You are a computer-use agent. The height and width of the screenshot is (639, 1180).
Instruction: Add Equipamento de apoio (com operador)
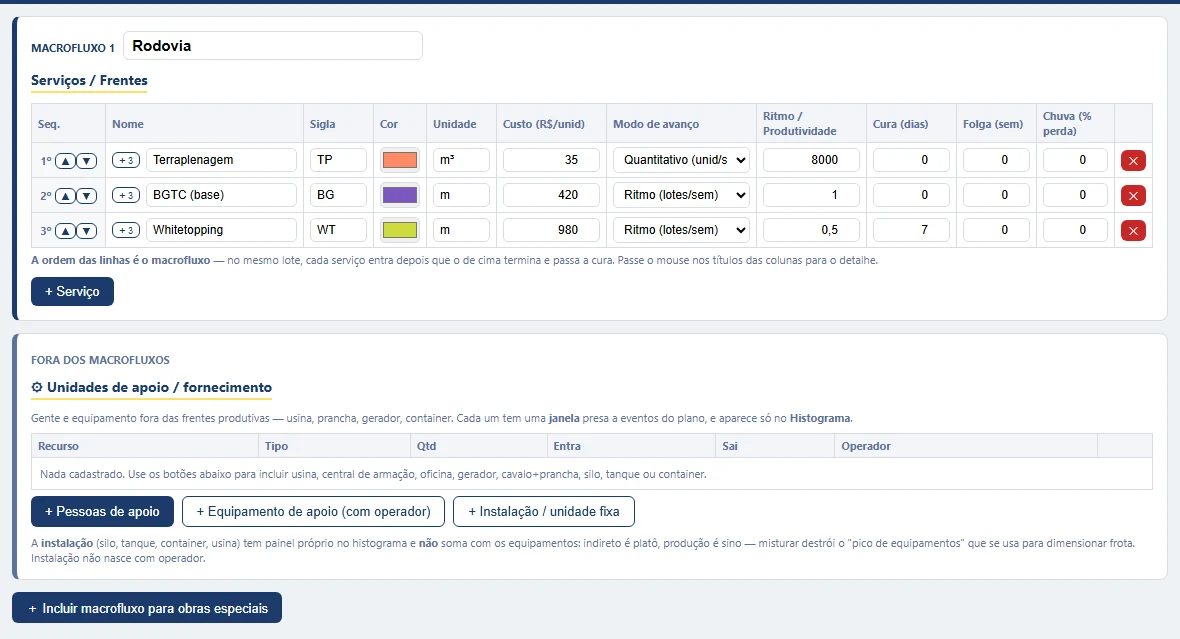(x=313, y=512)
